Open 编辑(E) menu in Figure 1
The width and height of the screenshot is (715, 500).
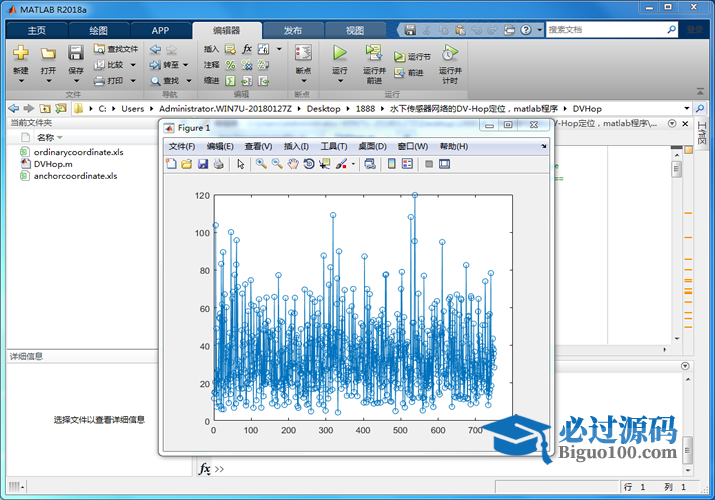220,146
